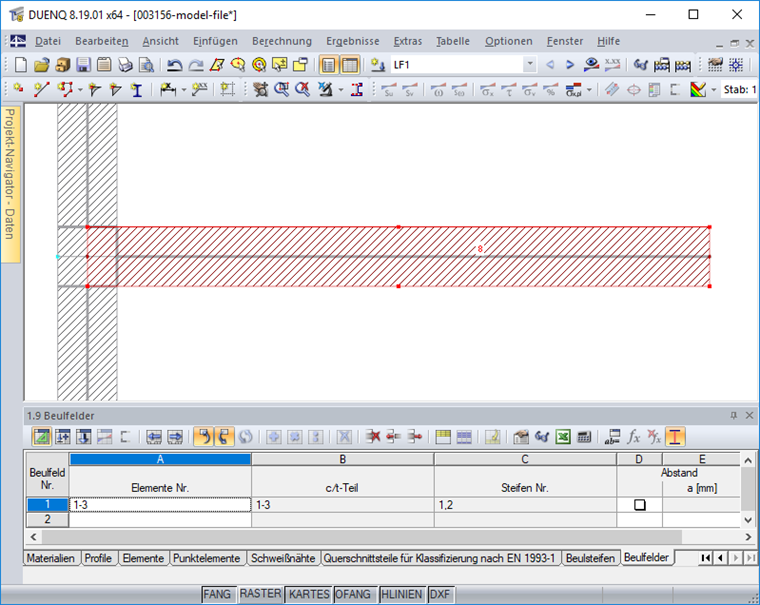Toggle HLINIEN guidelines in status bar
Viewport: 760px width, 605px height.
[401, 594]
